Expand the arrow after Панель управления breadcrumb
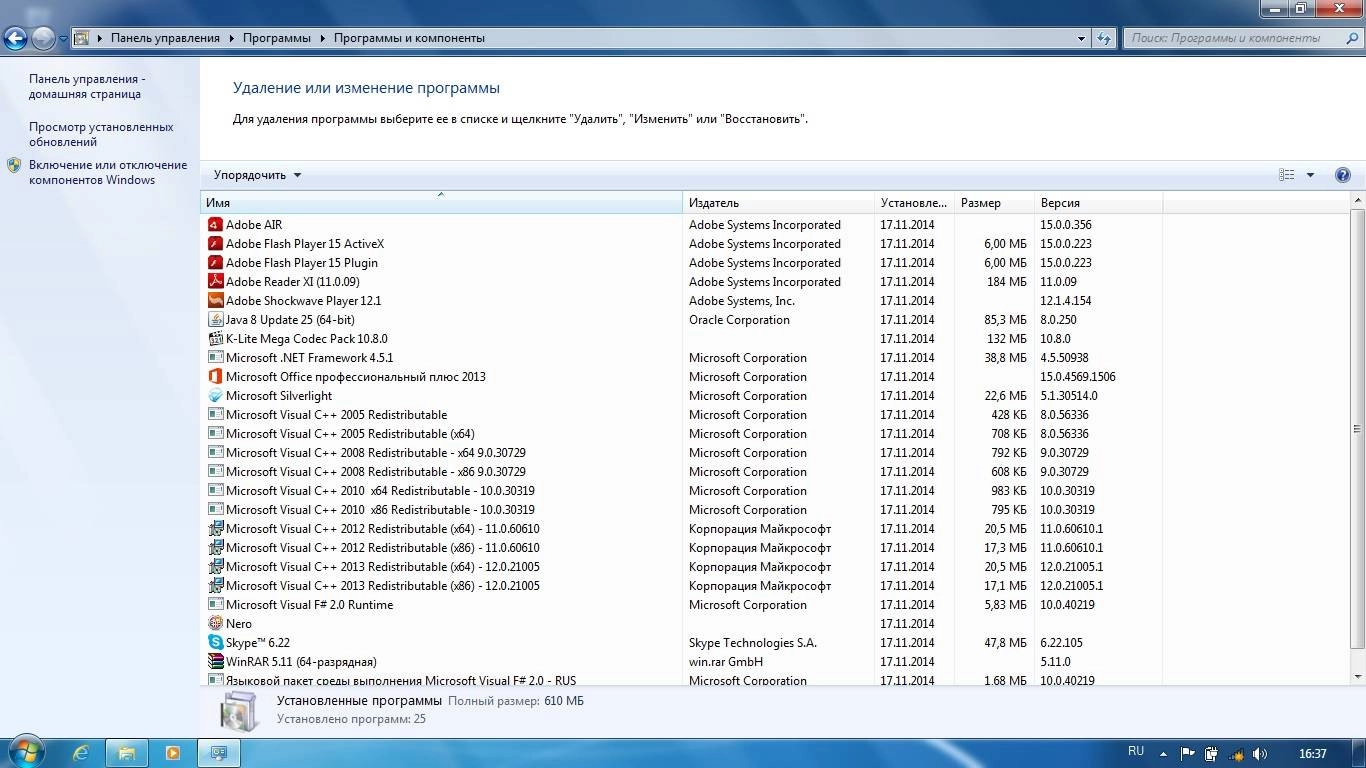Image resolution: width=1366 pixels, height=768 pixels. (231, 38)
